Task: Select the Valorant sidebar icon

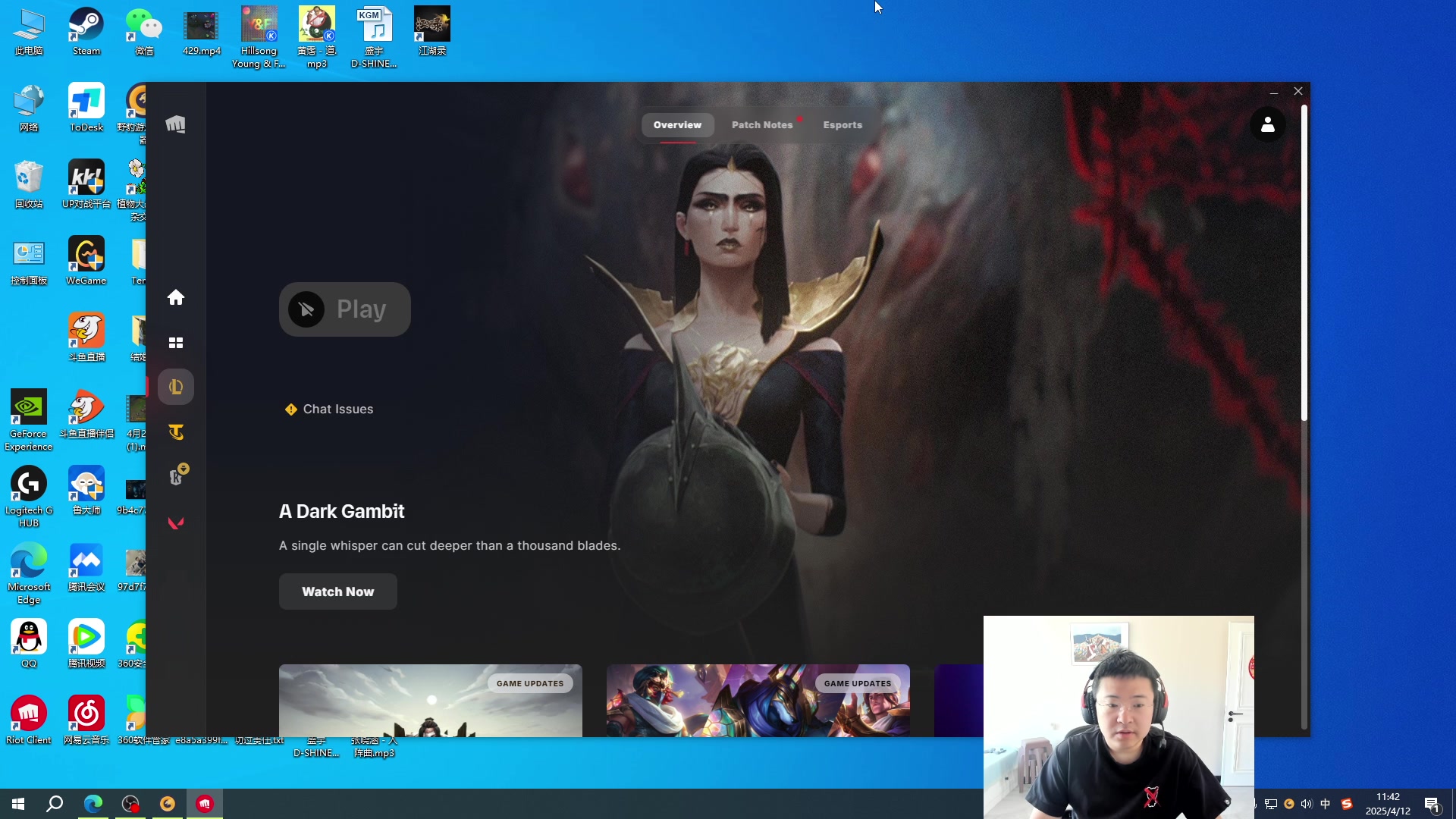Action: point(176,523)
